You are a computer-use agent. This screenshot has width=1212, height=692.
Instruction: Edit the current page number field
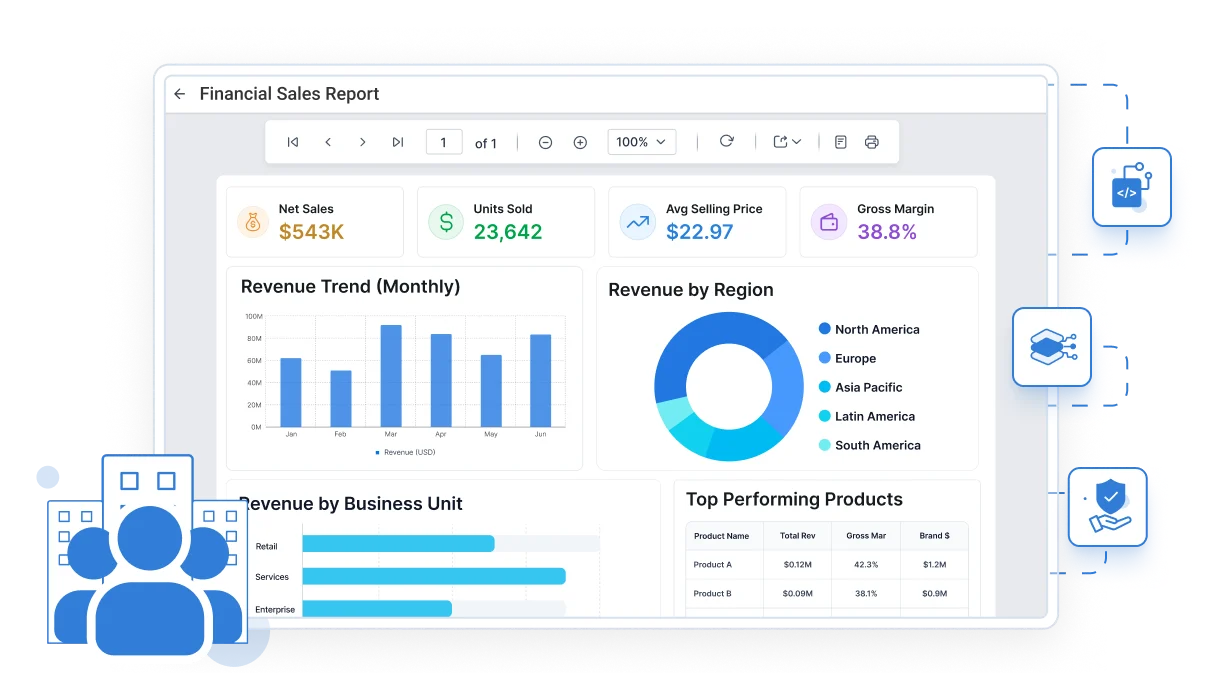(444, 142)
